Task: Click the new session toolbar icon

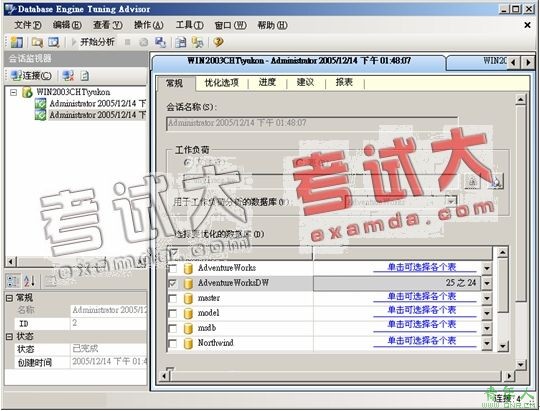Action: coord(17,42)
